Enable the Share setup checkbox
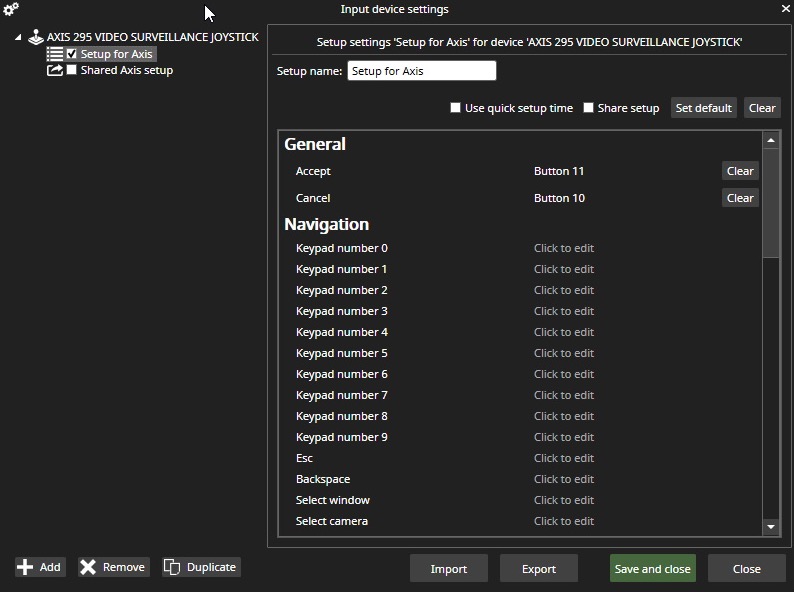 588,108
